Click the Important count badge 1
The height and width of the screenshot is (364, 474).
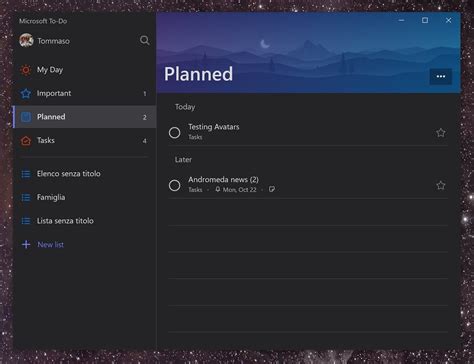tap(145, 94)
